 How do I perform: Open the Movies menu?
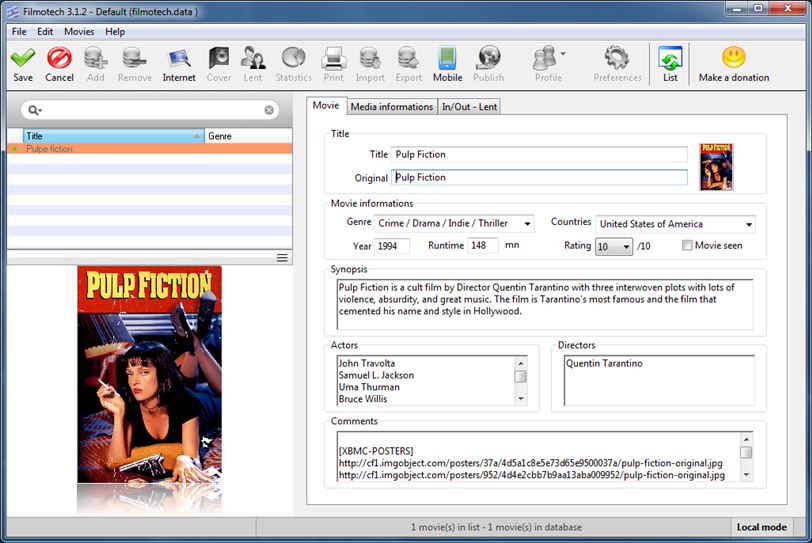click(x=79, y=32)
